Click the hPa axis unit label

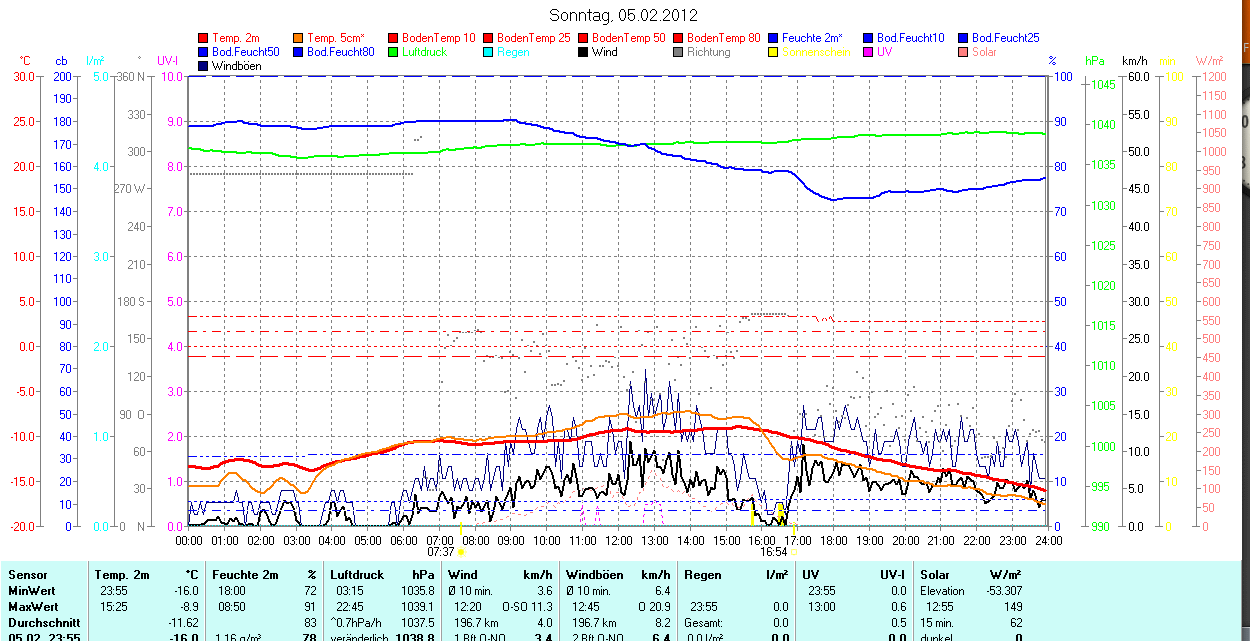tap(1097, 61)
